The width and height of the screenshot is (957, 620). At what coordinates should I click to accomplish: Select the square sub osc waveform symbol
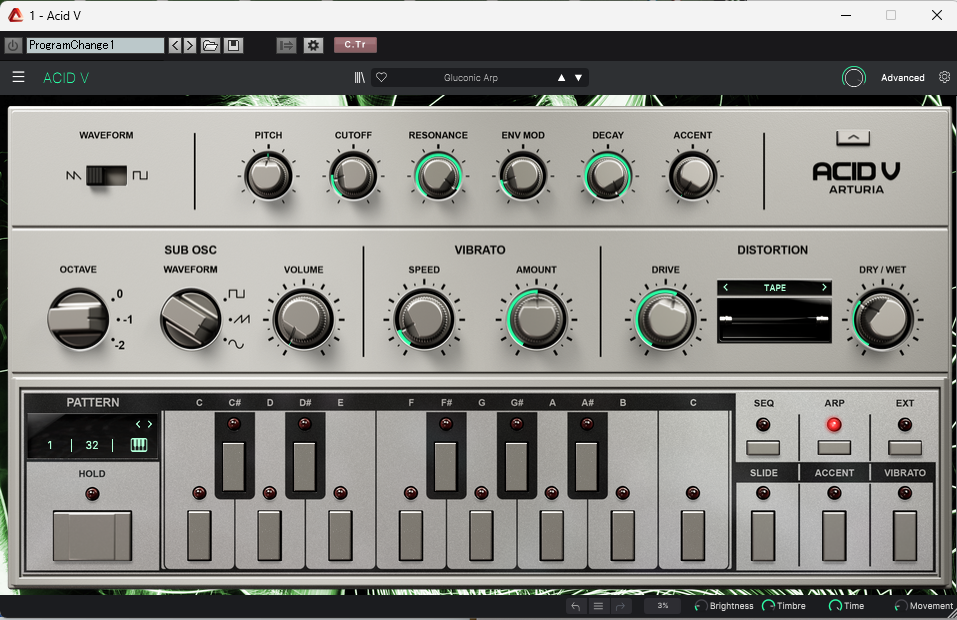coord(236,294)
